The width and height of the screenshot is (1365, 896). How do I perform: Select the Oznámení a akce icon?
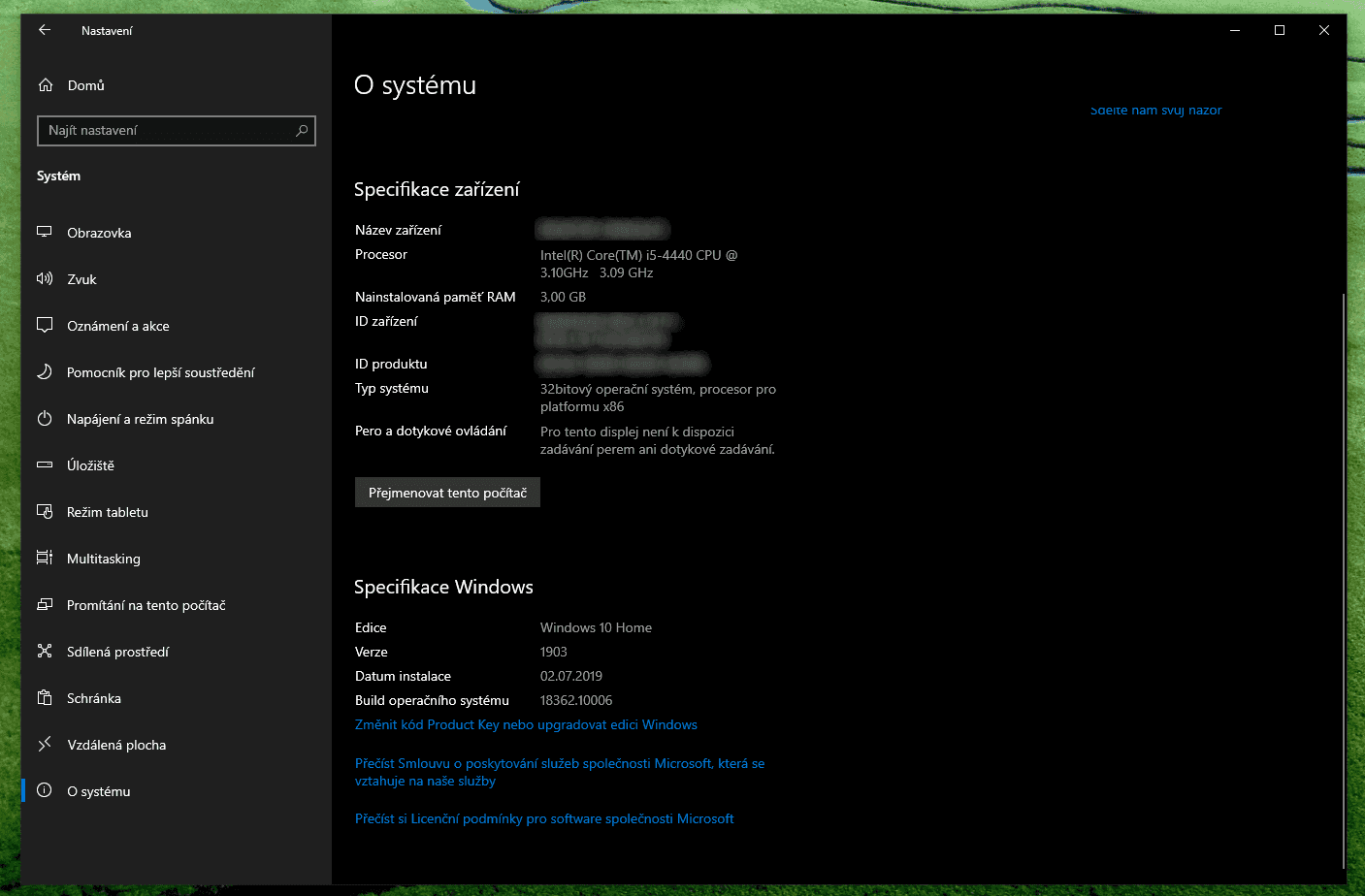45,325
